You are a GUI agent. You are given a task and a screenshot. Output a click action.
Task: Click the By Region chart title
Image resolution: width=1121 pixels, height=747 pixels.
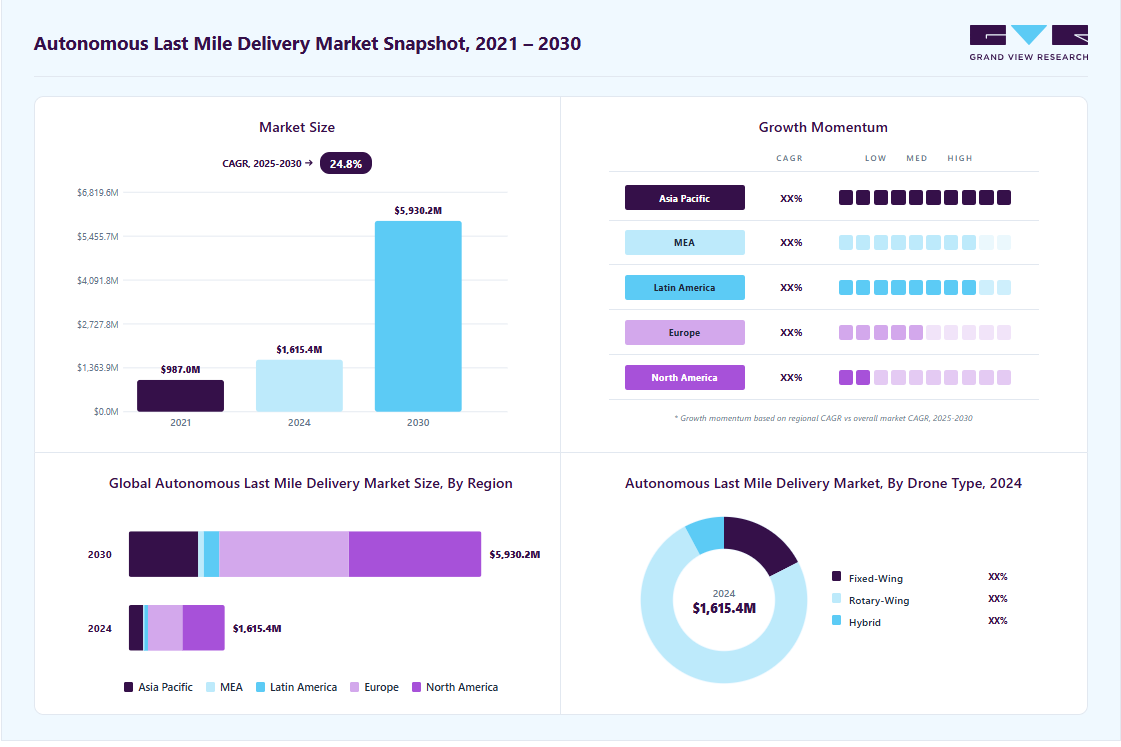pyautogui.click(x=310, y=483)
